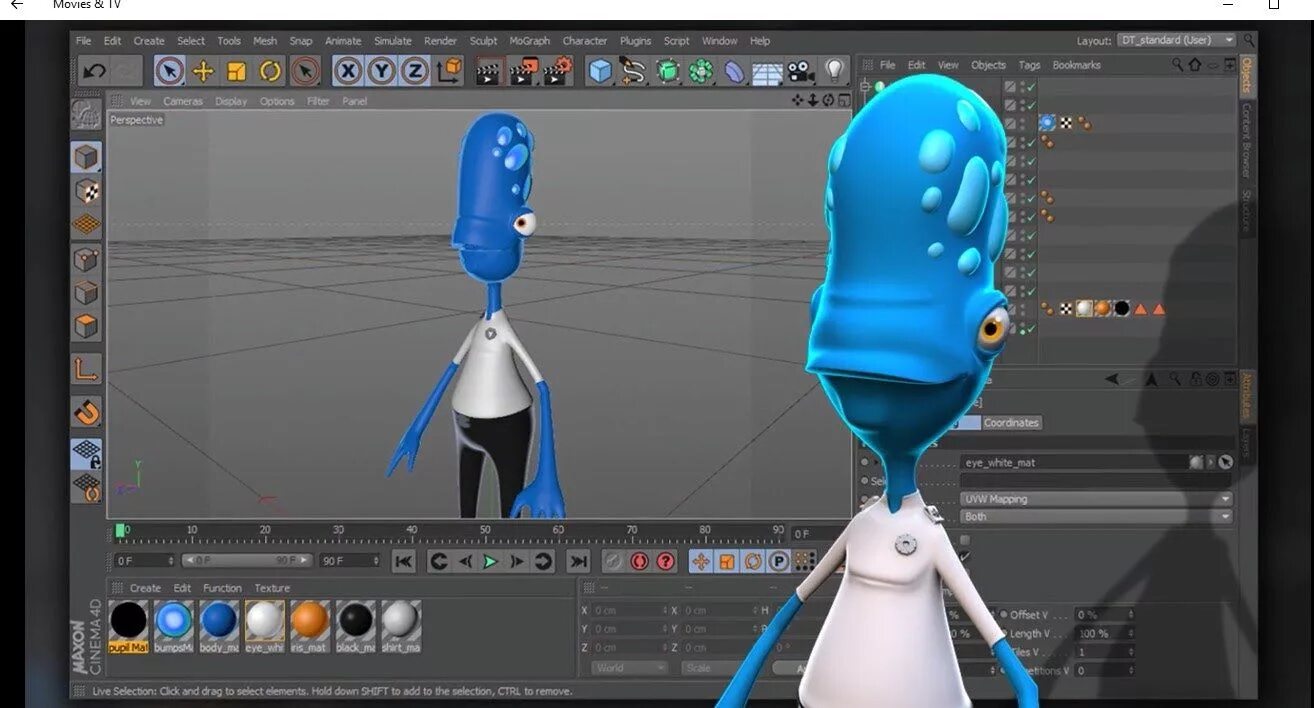Select the Scale tool in the top toolbar
1314x708 pixels.
[237, 71]
